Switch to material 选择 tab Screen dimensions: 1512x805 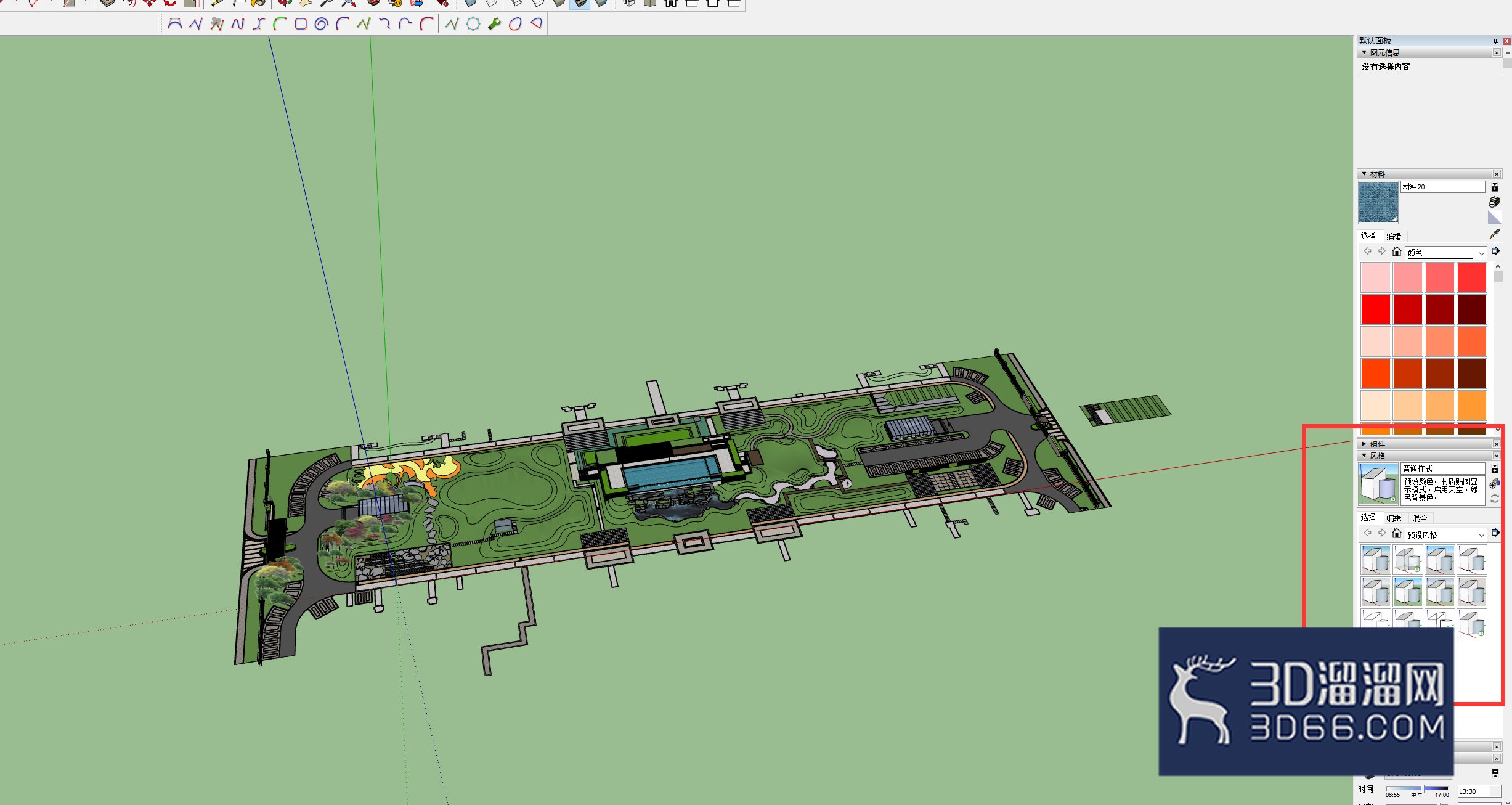click(1368, 236)
